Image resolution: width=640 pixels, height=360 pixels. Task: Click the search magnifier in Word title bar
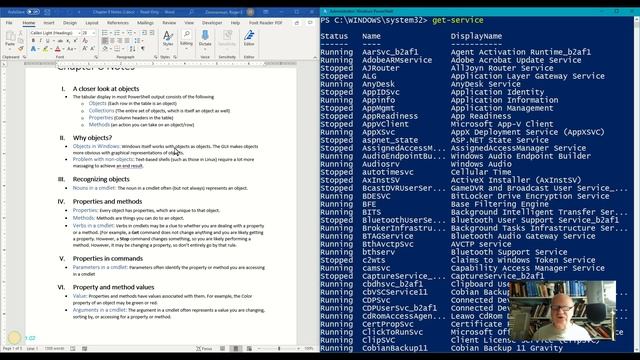[191, 12]
